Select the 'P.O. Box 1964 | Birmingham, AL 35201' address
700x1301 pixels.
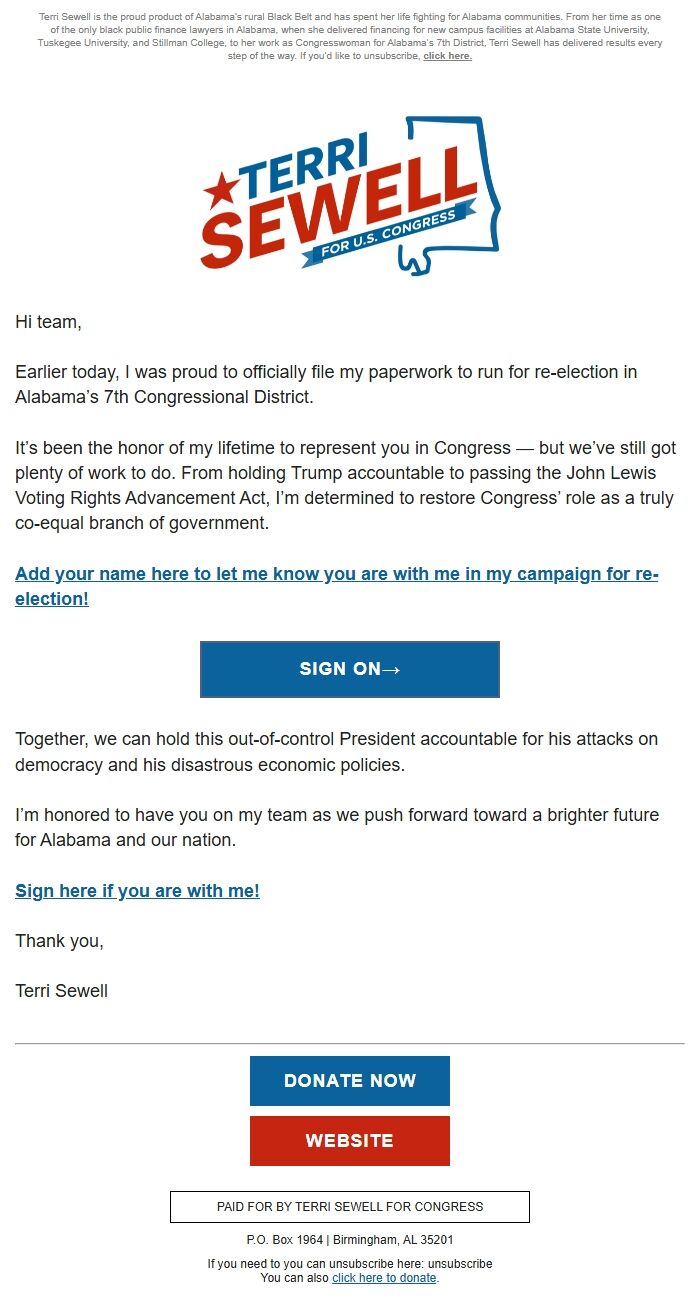point(350,1237)
